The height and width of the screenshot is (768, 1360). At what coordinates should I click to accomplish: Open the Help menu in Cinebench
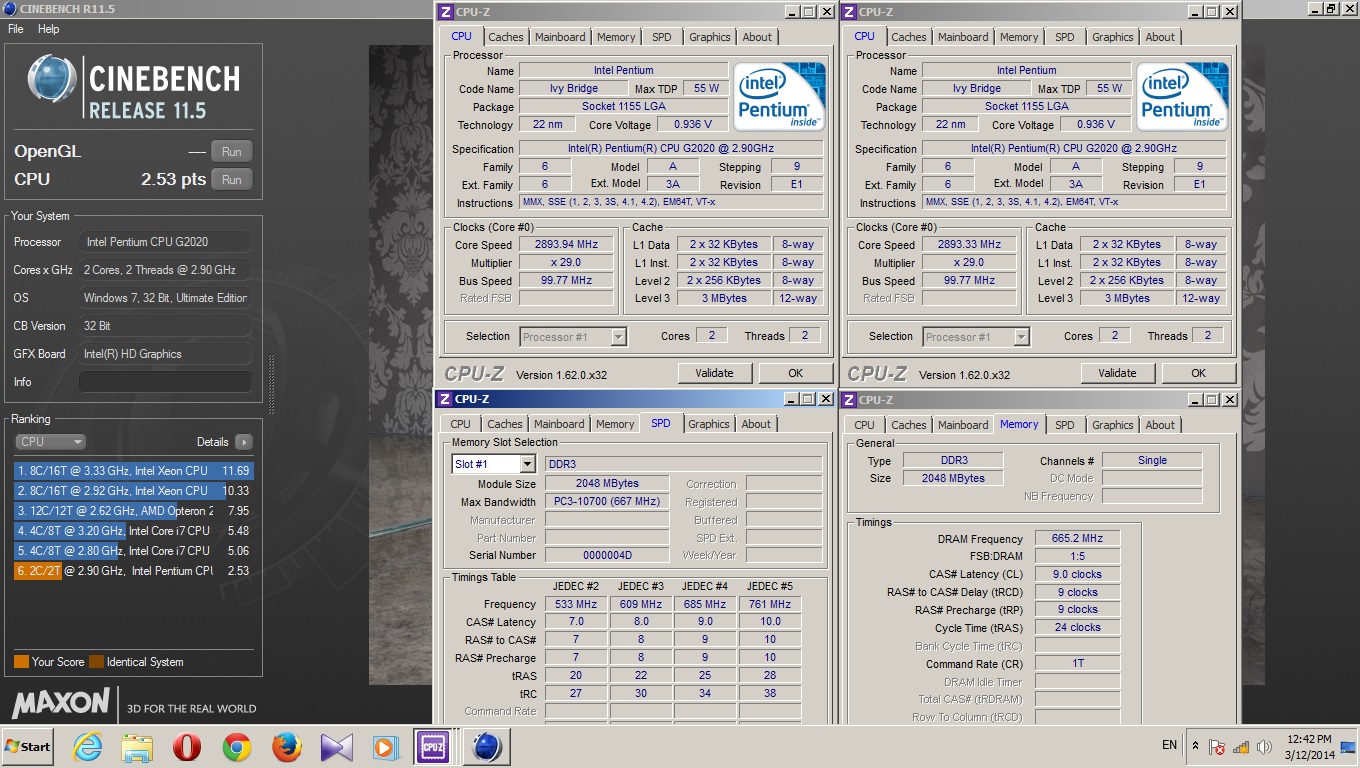tap(49, 29)
